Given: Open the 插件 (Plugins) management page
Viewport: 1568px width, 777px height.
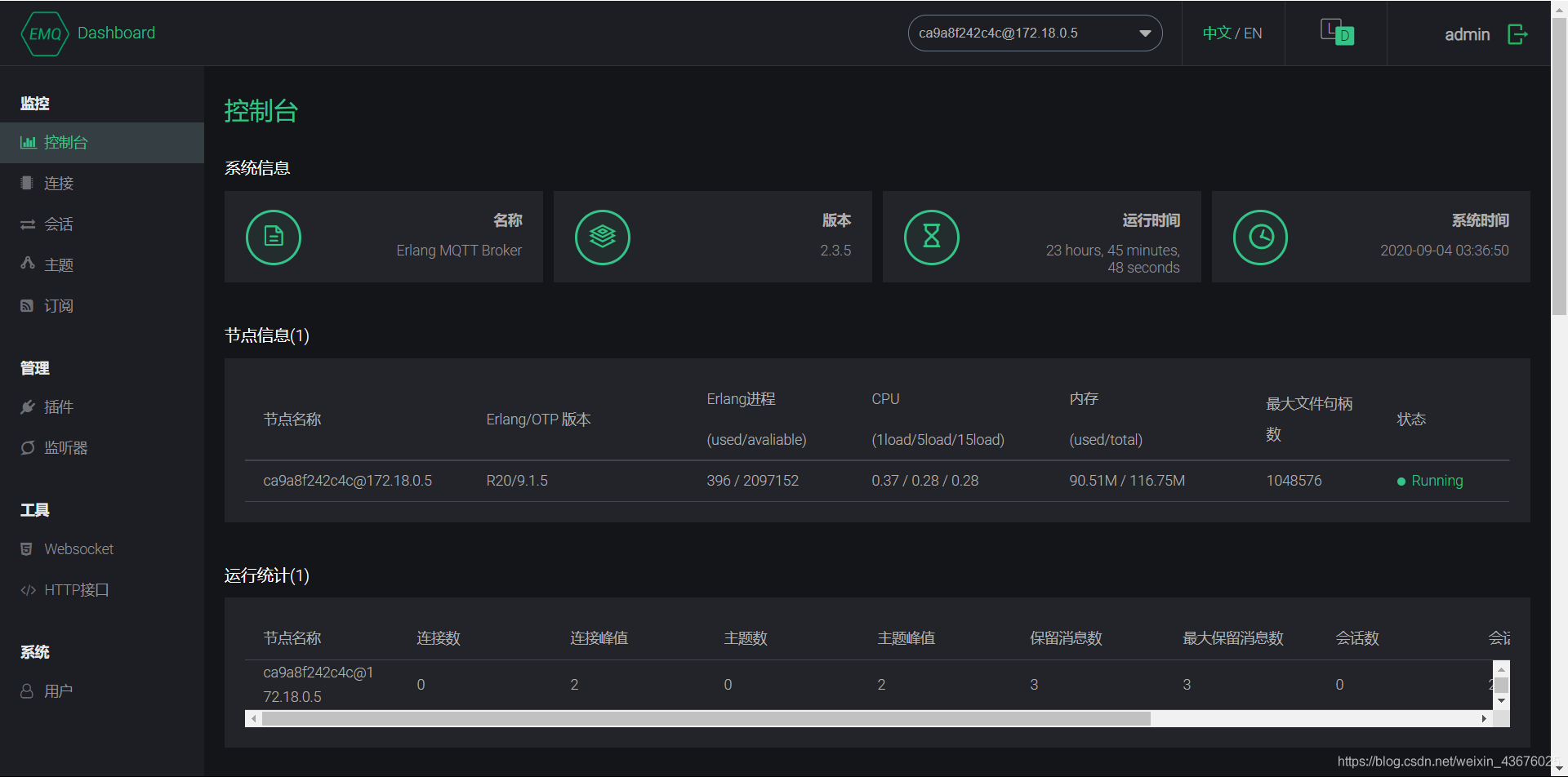Looking at the screenshot, I should pyautogui.click(x=58, y=406).
